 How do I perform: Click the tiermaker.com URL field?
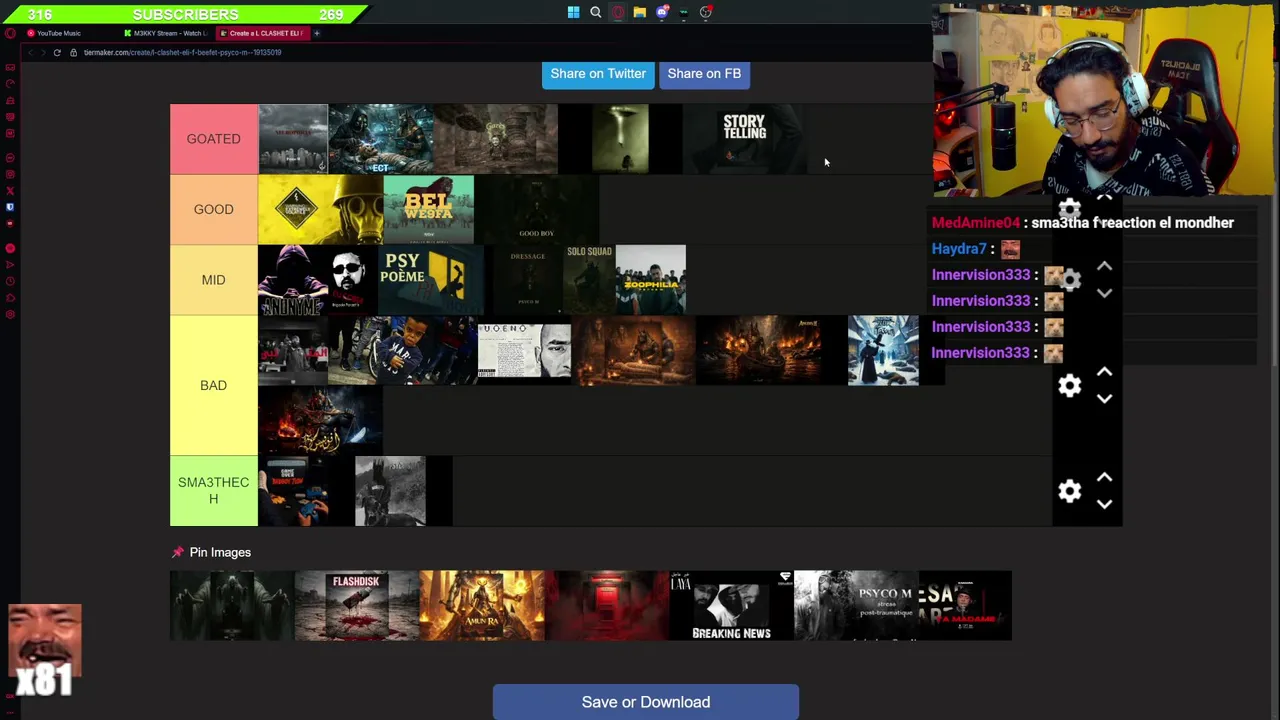click(x=183, y=52)
